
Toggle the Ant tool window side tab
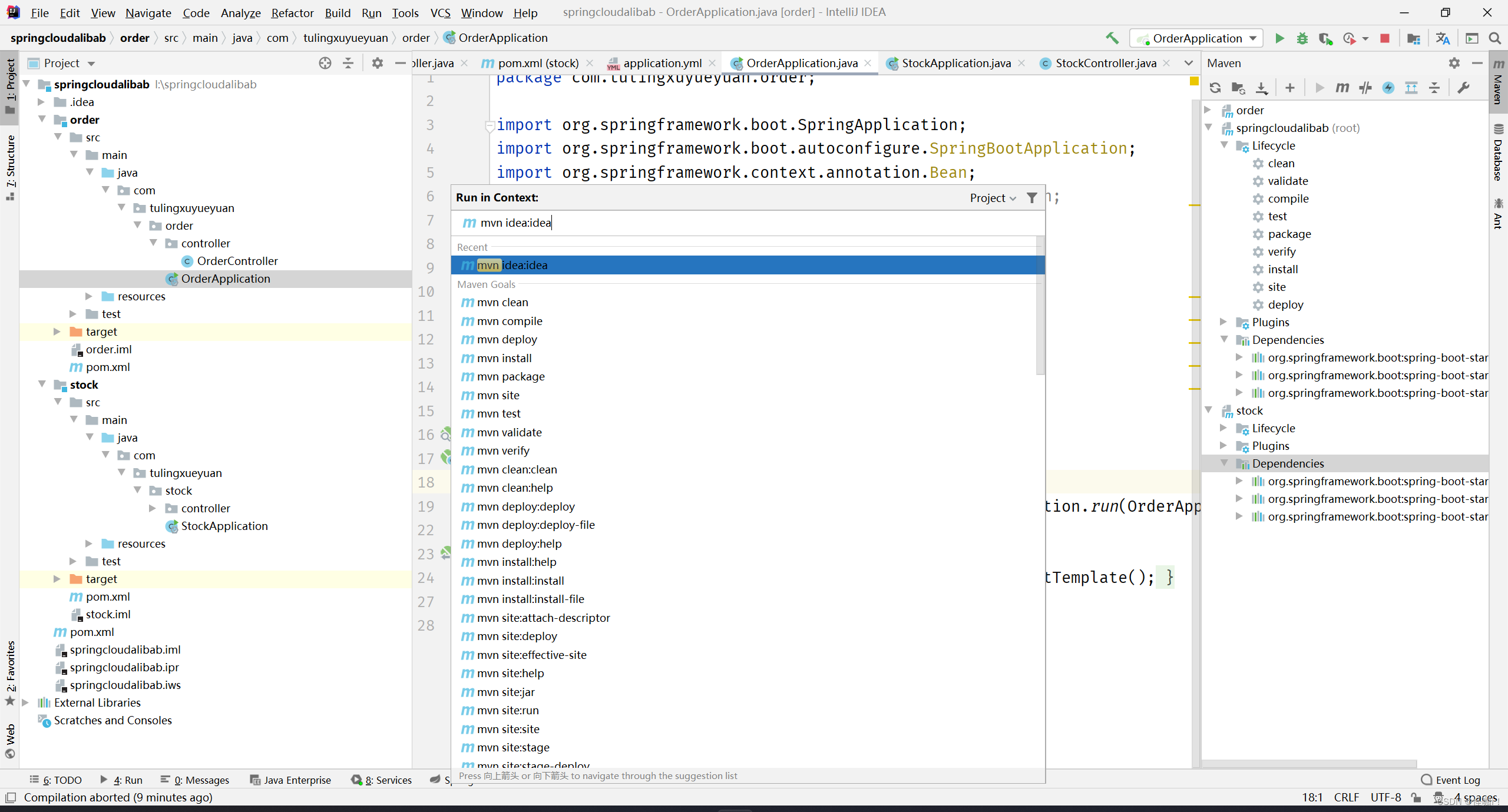click(x=1498, y=213)
